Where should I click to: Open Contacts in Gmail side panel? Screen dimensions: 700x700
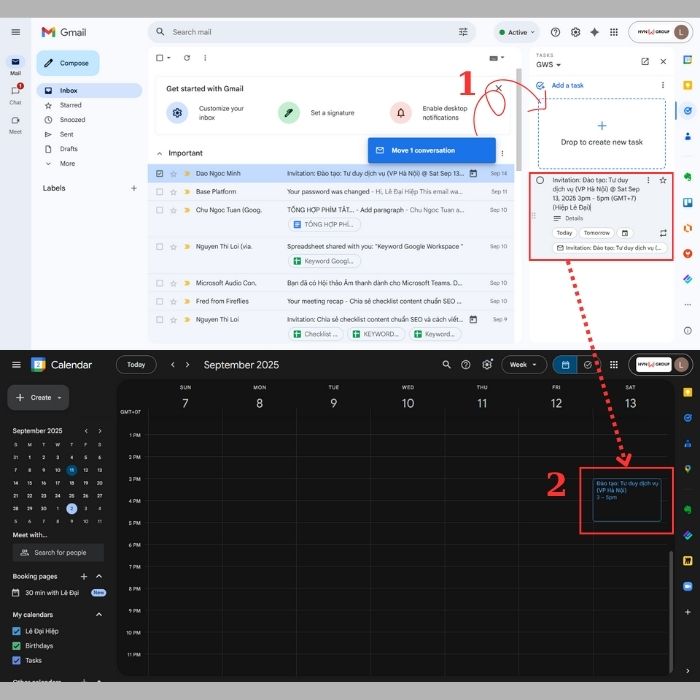[x=688, y=136]
